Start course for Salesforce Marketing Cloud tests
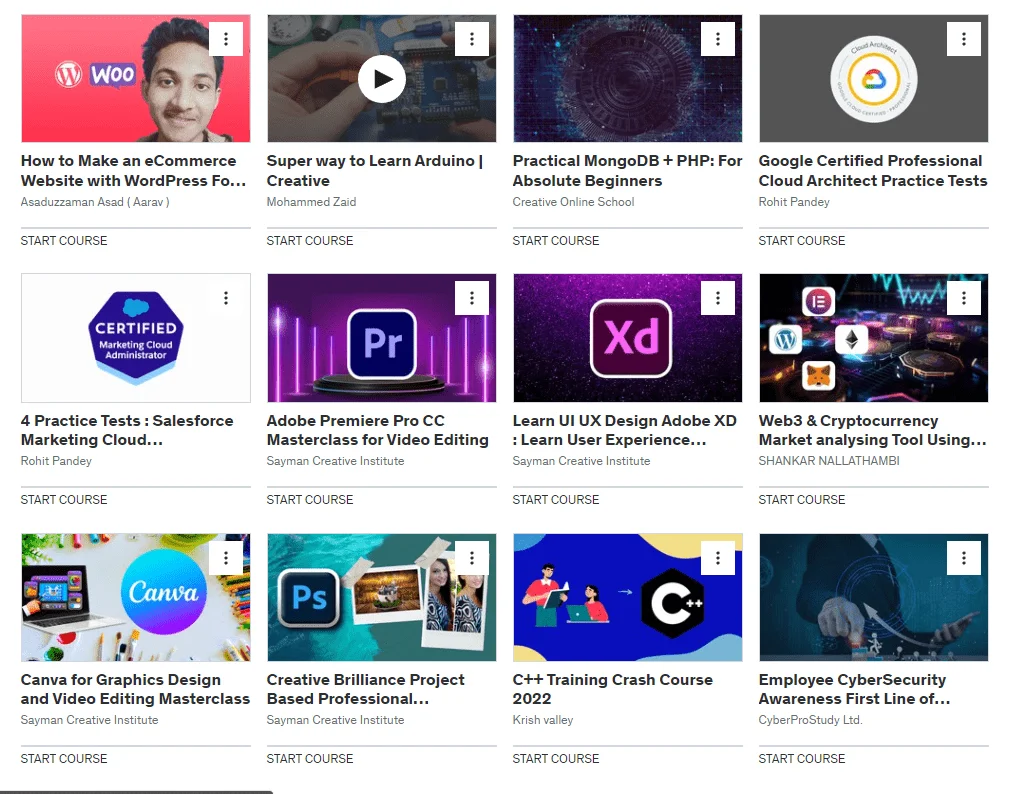 tap(64, 500)
